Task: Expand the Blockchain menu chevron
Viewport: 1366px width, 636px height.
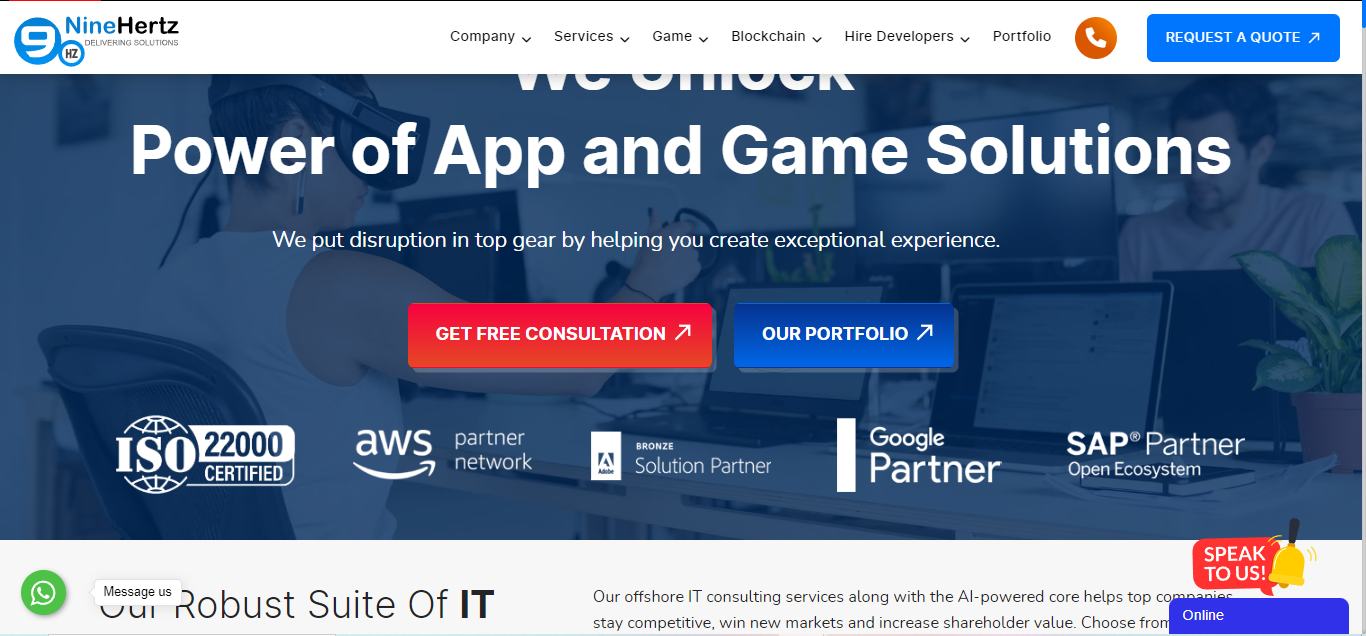Action: pyautogui.click(x=817, y=39)
